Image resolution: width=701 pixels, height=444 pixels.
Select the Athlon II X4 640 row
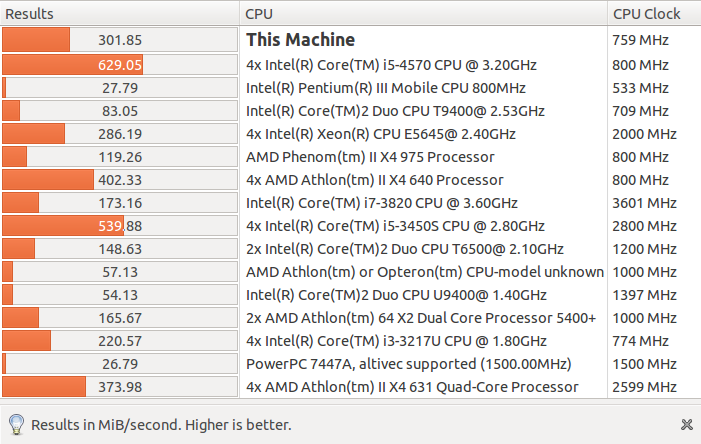pyautogui.click(x=350, y=180)
